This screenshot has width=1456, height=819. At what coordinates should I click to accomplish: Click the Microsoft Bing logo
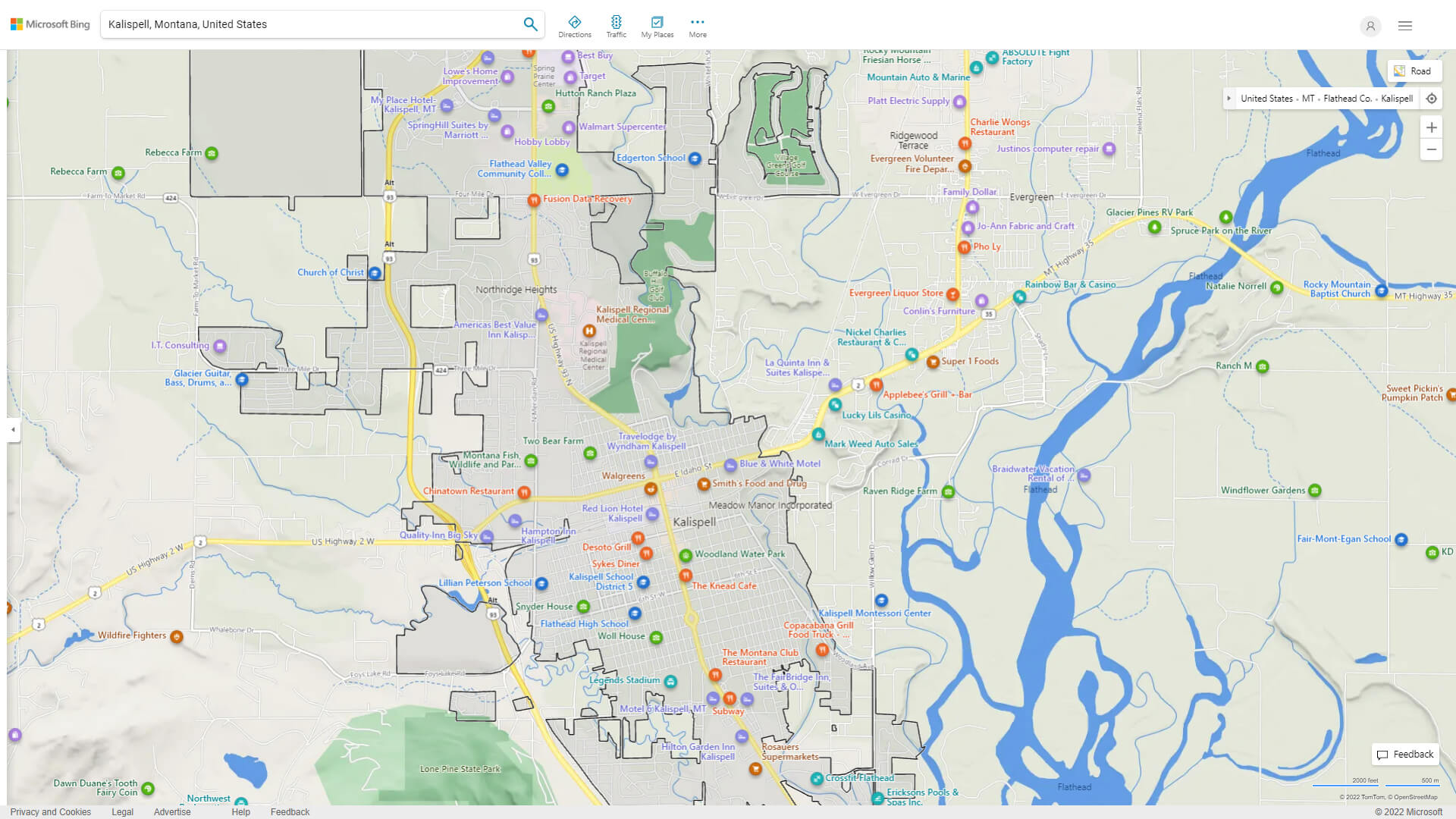[x=50, y=24]
